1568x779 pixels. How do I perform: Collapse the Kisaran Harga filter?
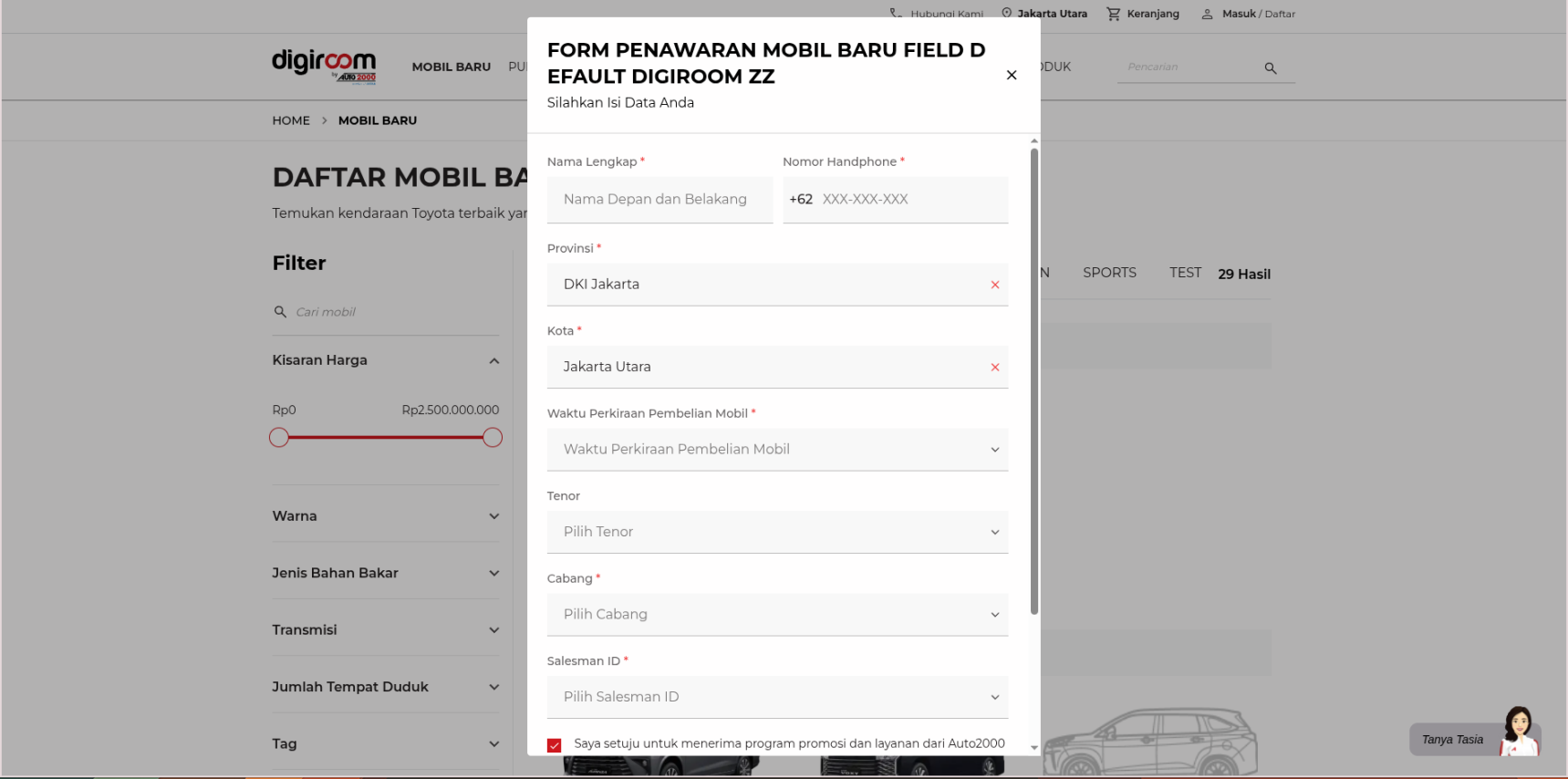tap(493, 361)
